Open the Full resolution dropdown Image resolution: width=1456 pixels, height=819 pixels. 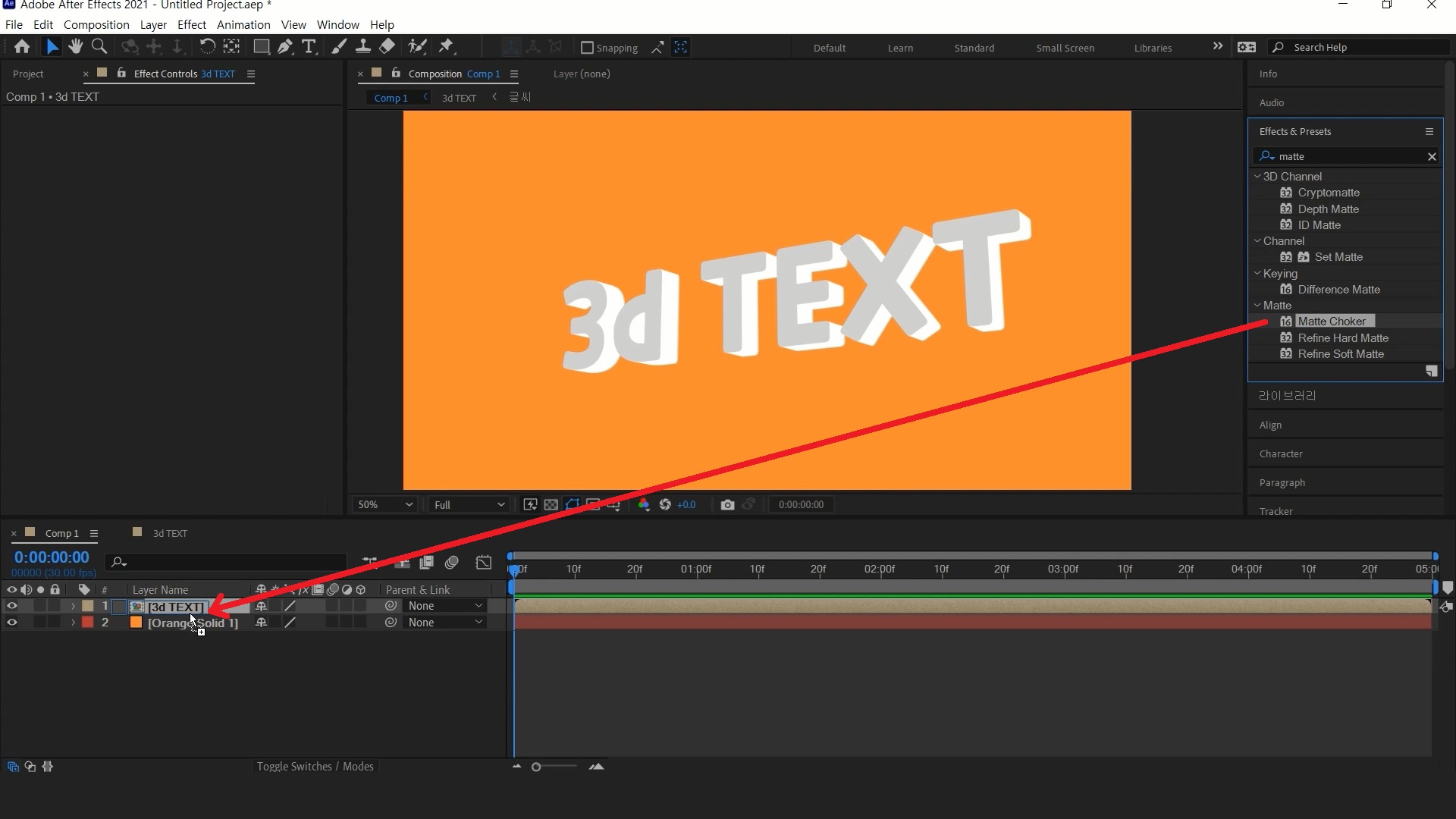pyautogui.click(x=469, y=505)
